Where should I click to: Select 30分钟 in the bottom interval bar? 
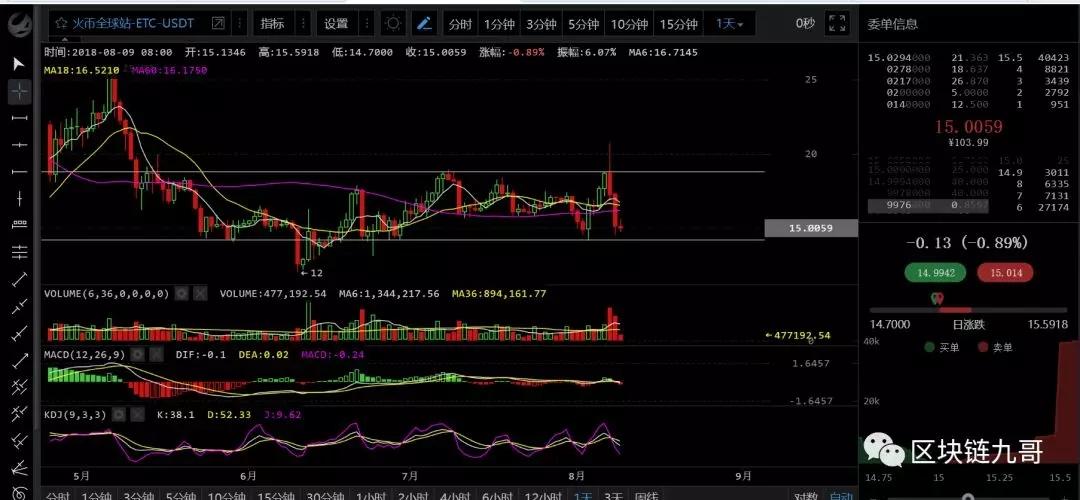coord(325,495)
